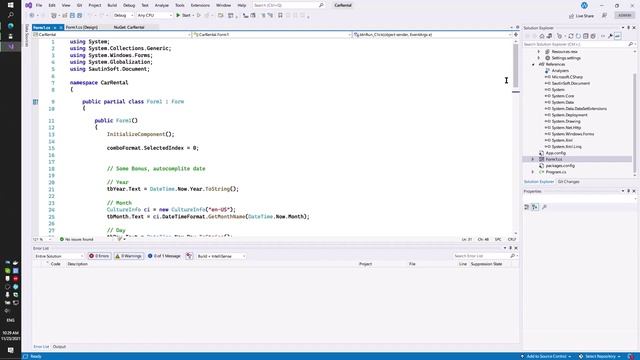This screenshot has width=640, height=360.
Task: Click Property Pages wrench icon in Properties
Action: coord(544,207)
